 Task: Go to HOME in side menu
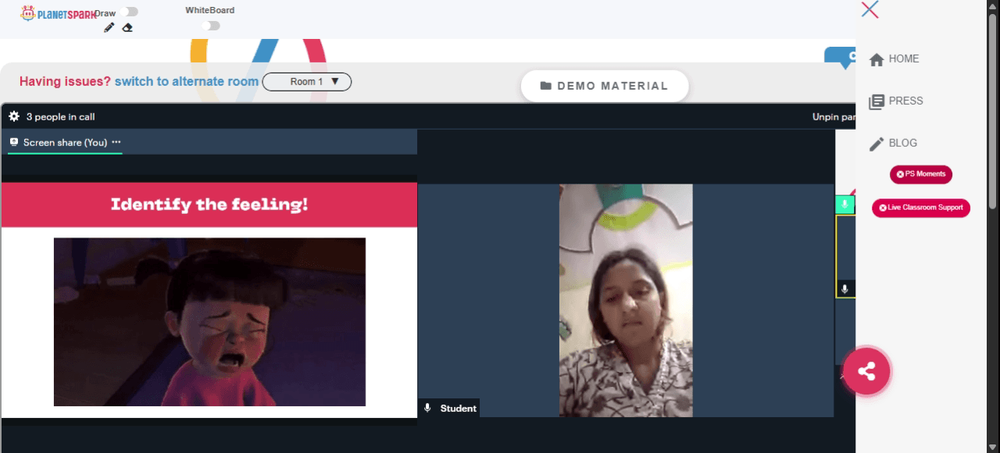point(904,59)
